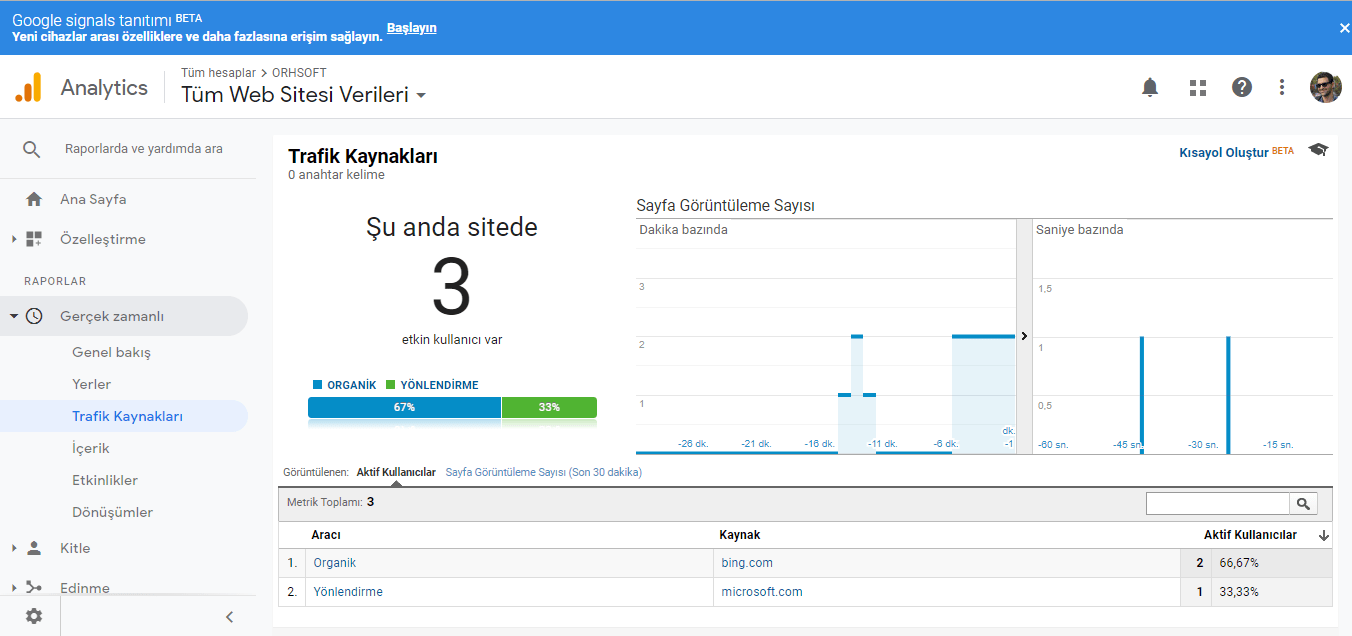Switch to Sayfa Görüntüleme Sayısı tab
The width and height of the screenshot is (1352, 636).
(544, 472)
